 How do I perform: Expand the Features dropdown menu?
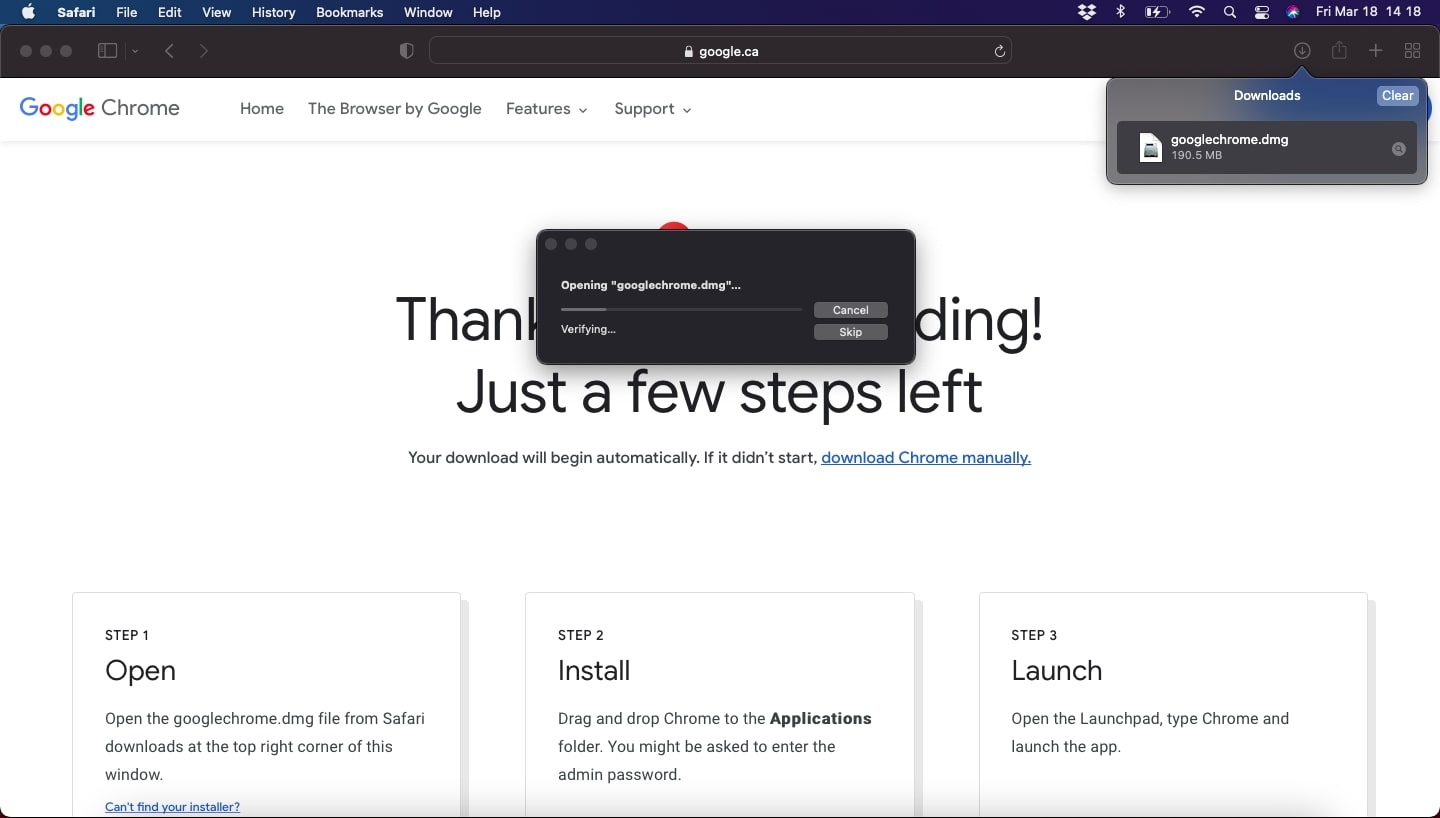coord(546,109)
